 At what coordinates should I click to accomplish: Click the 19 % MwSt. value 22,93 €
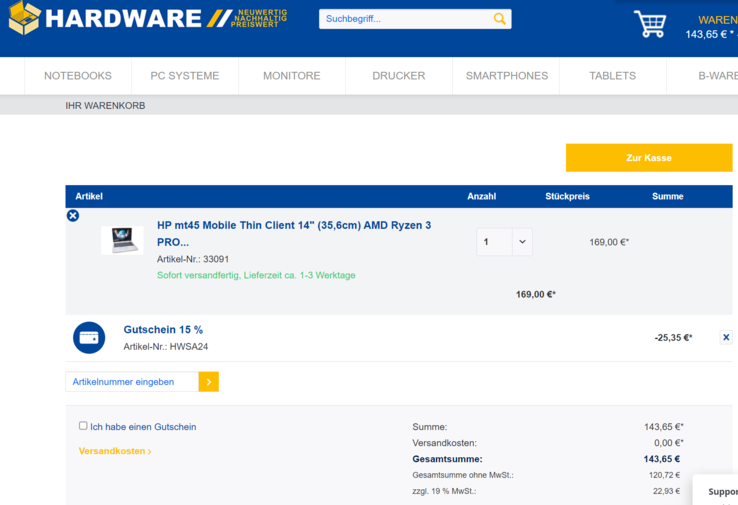tap(666, 491)
